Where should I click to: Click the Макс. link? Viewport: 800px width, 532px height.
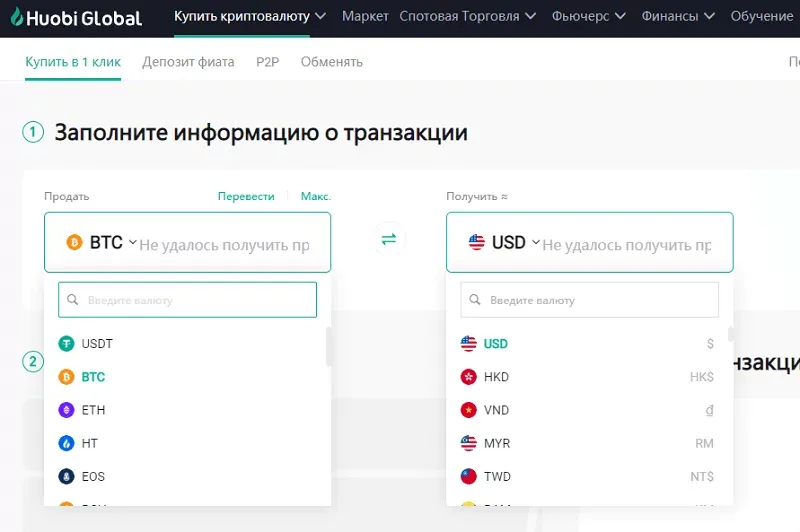click(x=316, y=196)
